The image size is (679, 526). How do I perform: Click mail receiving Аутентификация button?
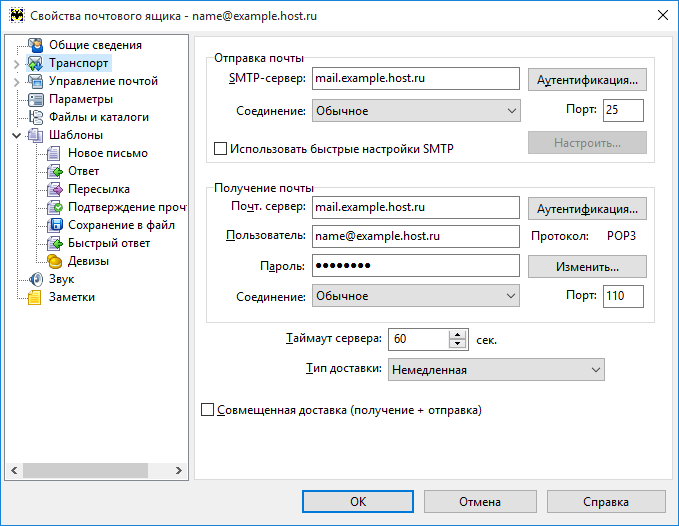click(587, 209)
